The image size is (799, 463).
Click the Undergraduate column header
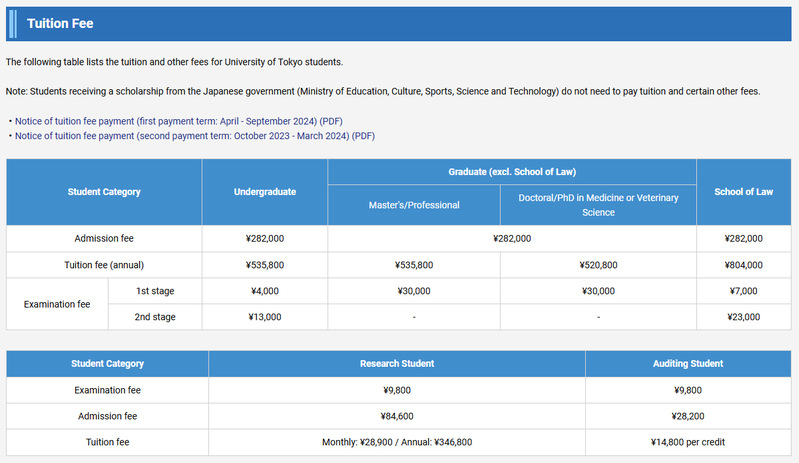[x=264, y=192]
